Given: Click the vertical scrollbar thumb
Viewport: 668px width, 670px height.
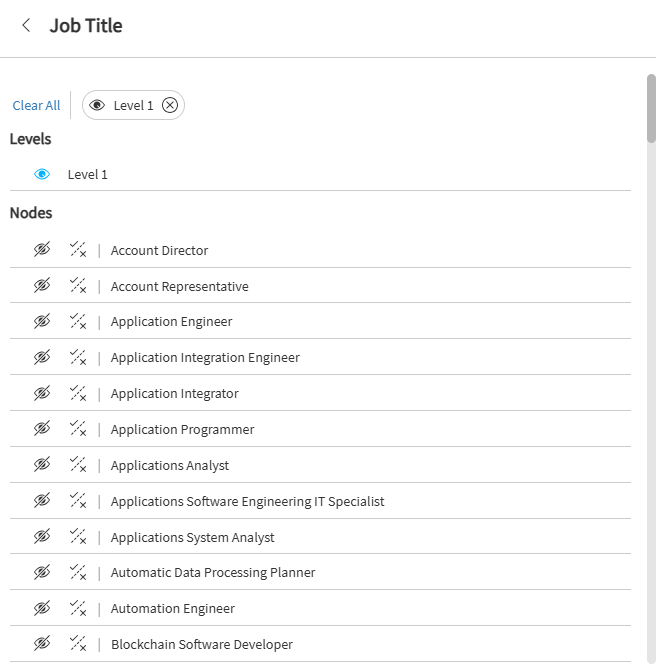Looking at the screenshot, I should 651,109.
